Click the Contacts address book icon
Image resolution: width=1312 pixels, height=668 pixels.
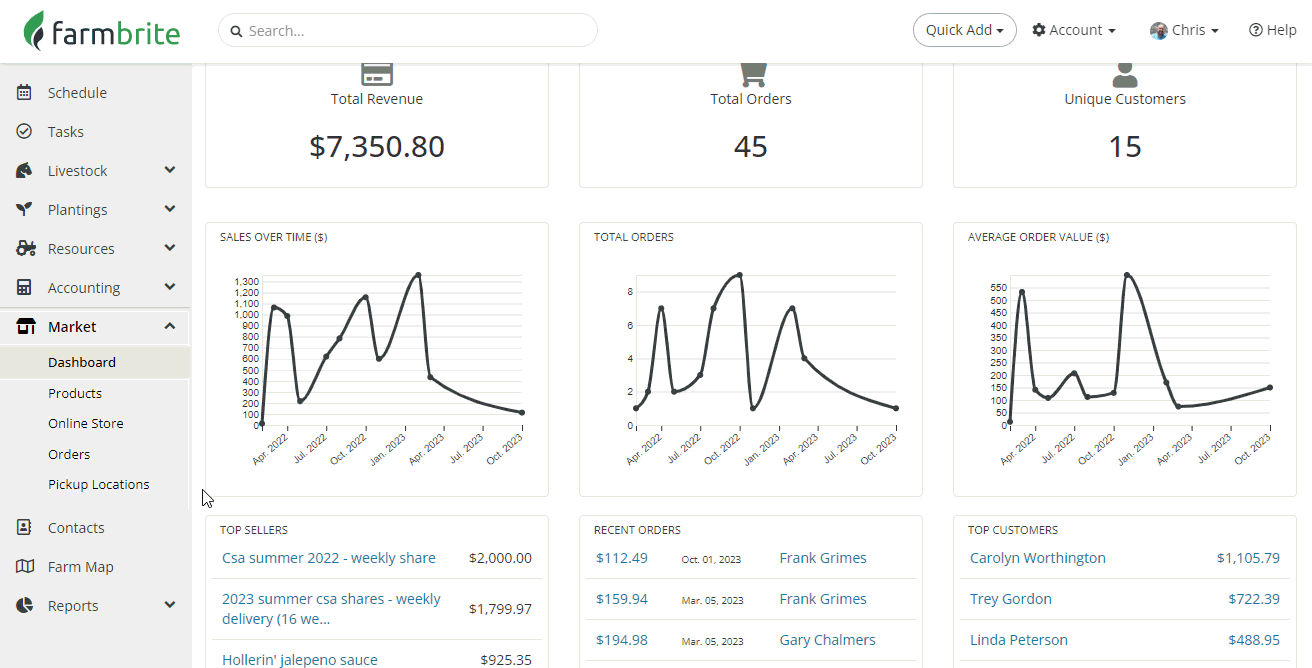pos(24,527)
